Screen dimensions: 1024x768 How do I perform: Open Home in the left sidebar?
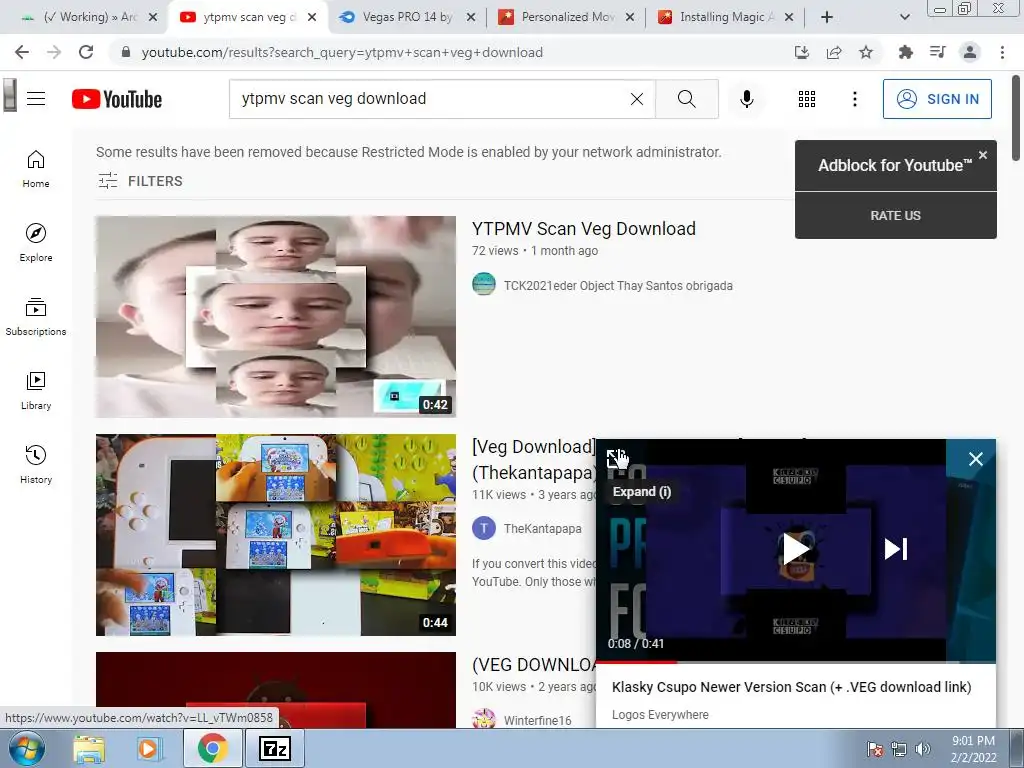(x=36, y=169)
